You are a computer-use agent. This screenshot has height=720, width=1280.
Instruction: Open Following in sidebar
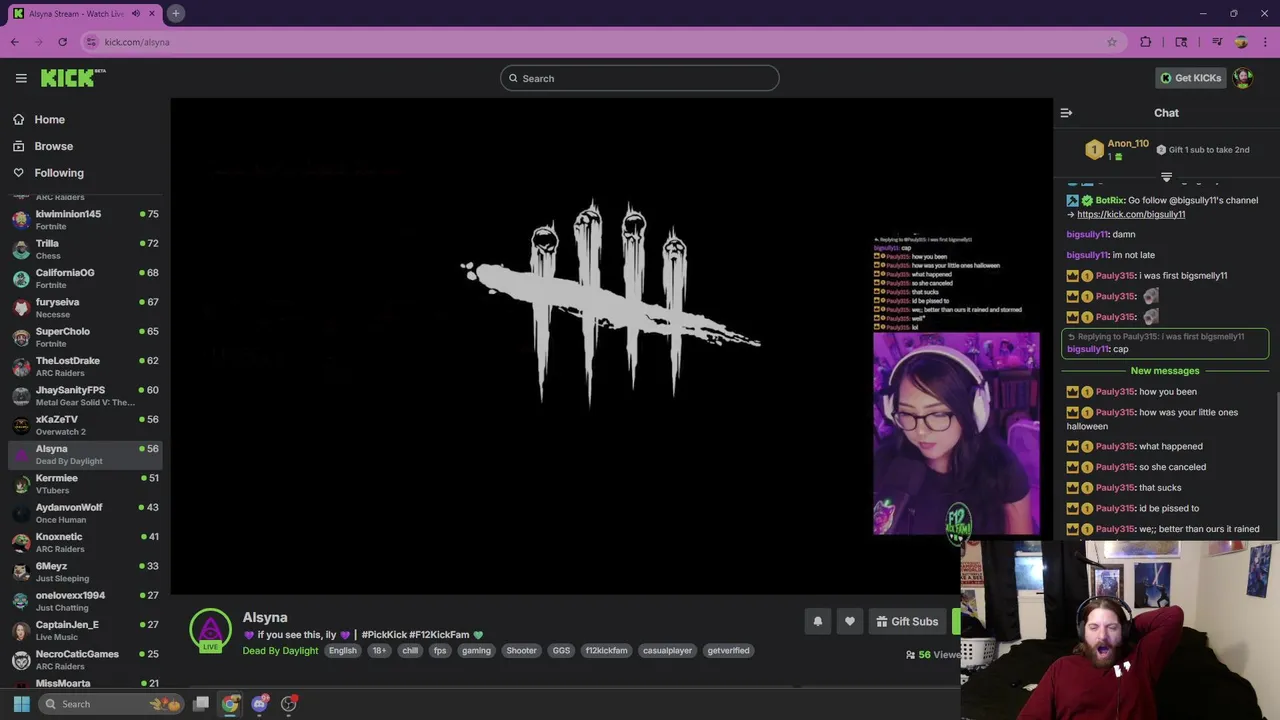pos(59,173)
